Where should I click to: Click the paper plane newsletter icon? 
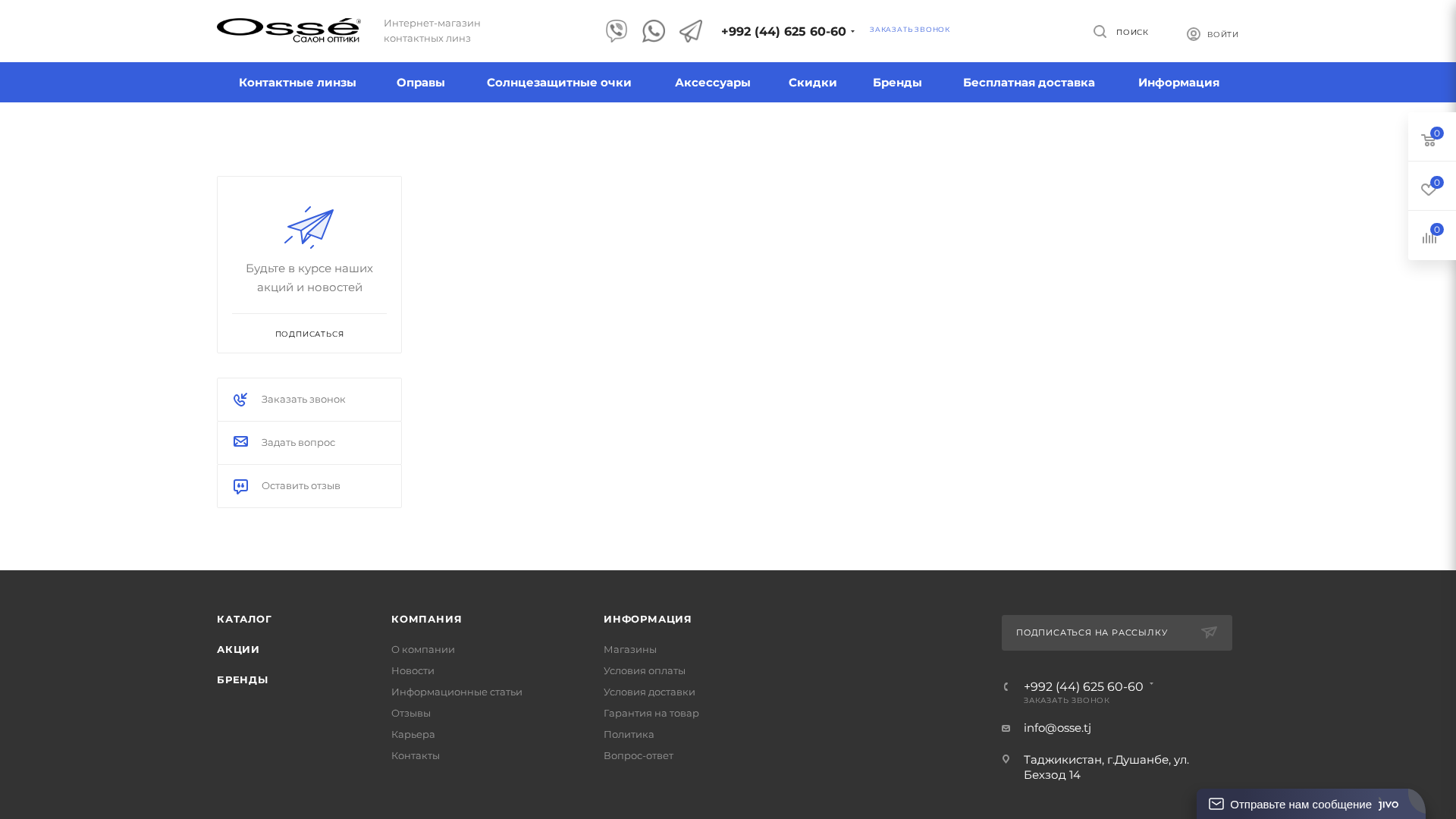[309, 227]
